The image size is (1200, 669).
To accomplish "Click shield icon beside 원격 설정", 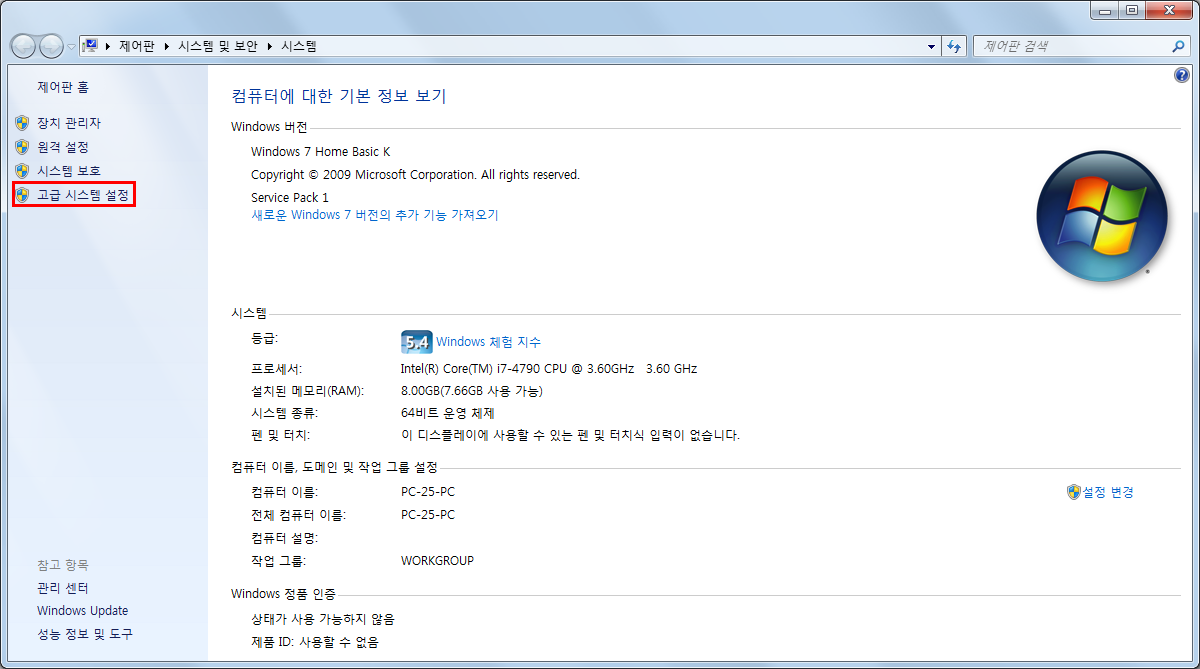I will (22, 147).
